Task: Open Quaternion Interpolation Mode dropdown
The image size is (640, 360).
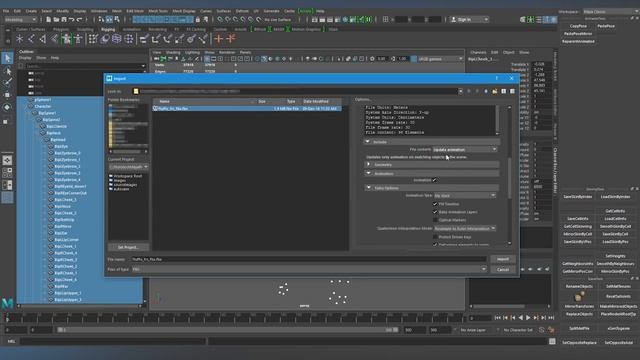Action: pos(465,229)
